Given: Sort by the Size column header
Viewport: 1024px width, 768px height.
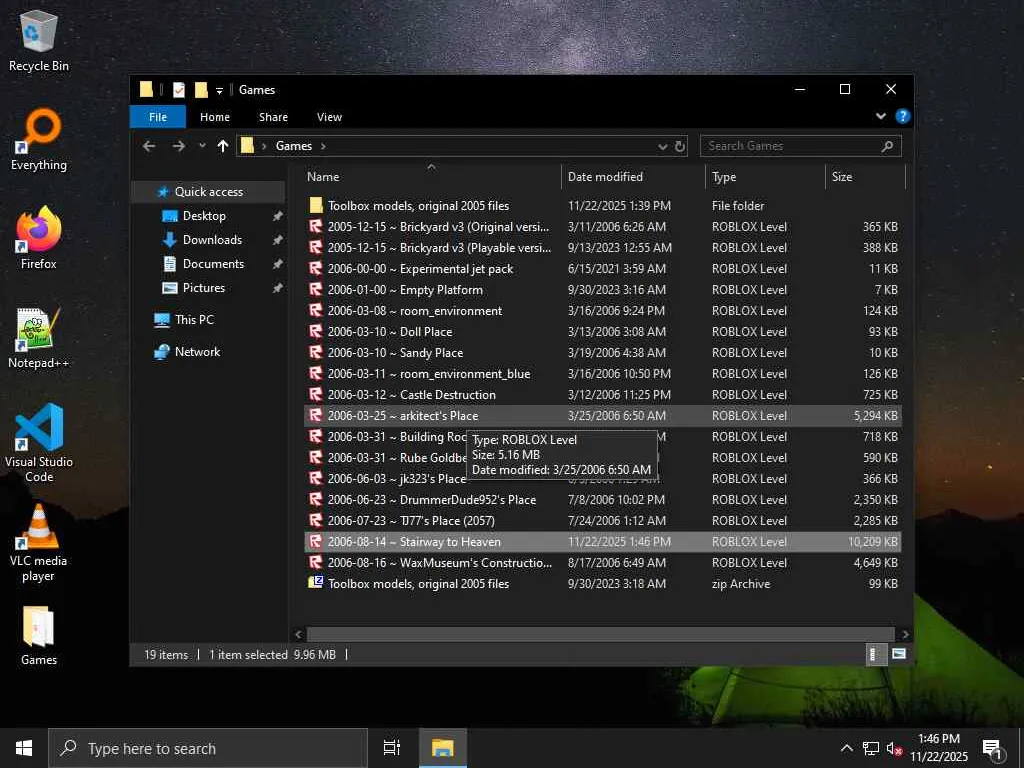Looking at the screenshot, I should coord(865,176).
